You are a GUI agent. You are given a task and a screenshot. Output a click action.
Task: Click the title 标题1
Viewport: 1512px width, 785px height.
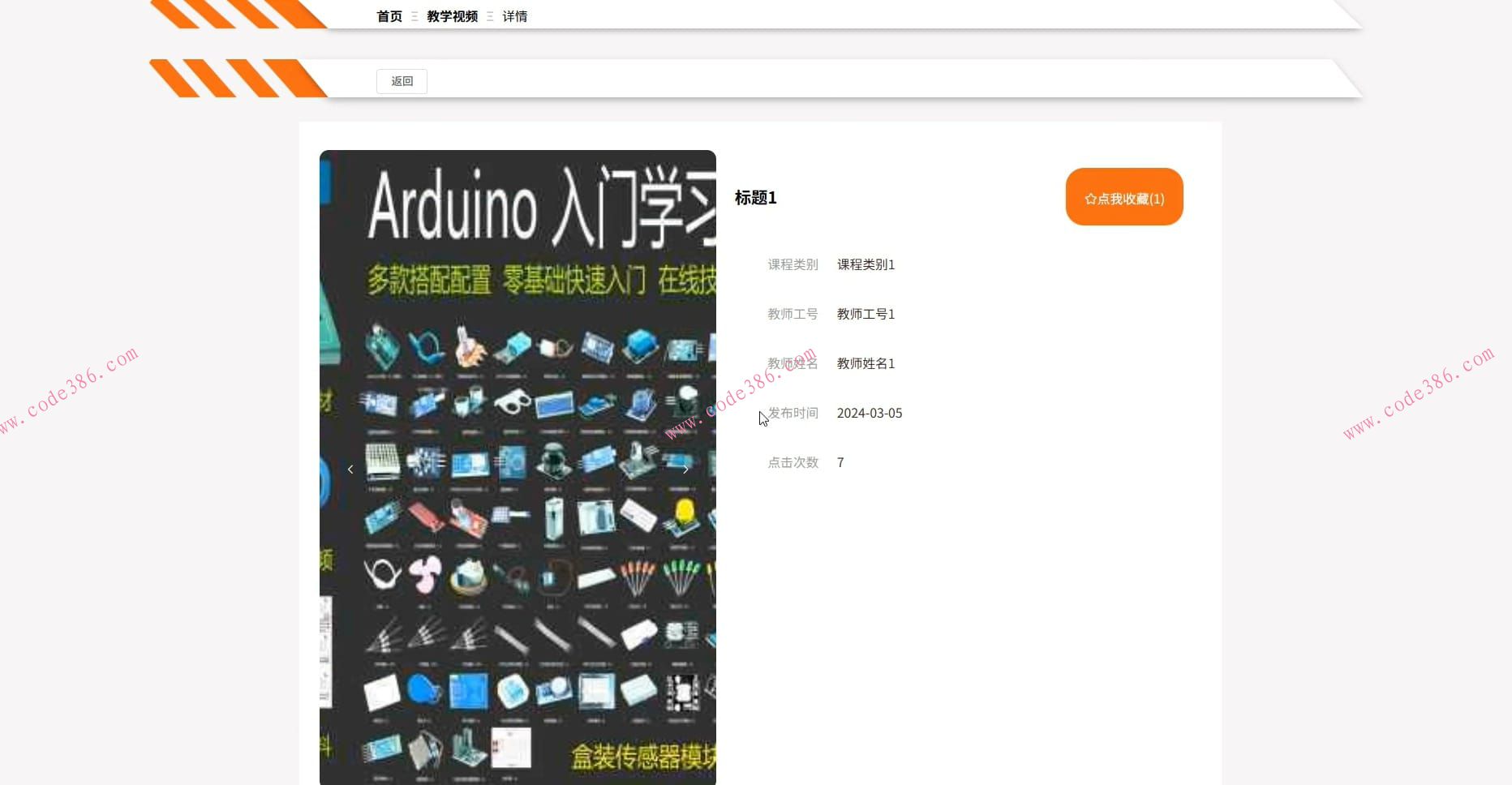(756, 198)
